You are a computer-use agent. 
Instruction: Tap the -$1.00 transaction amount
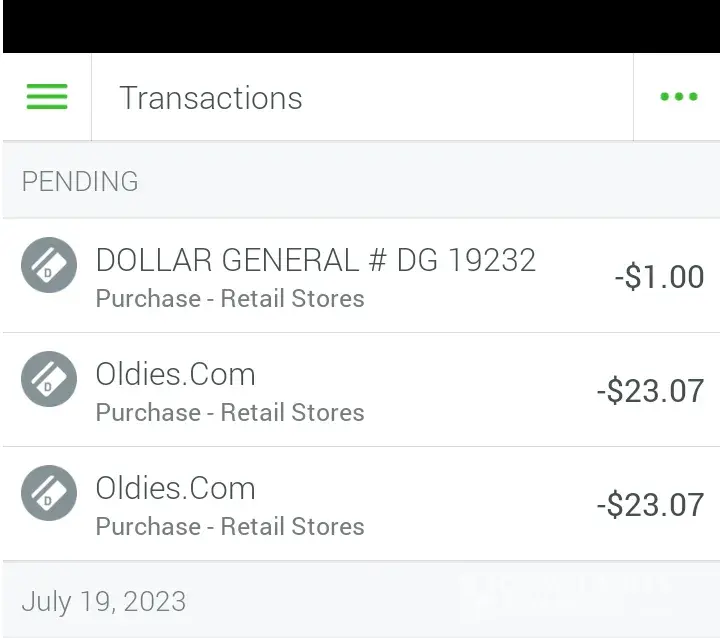[x=659, y=277]
